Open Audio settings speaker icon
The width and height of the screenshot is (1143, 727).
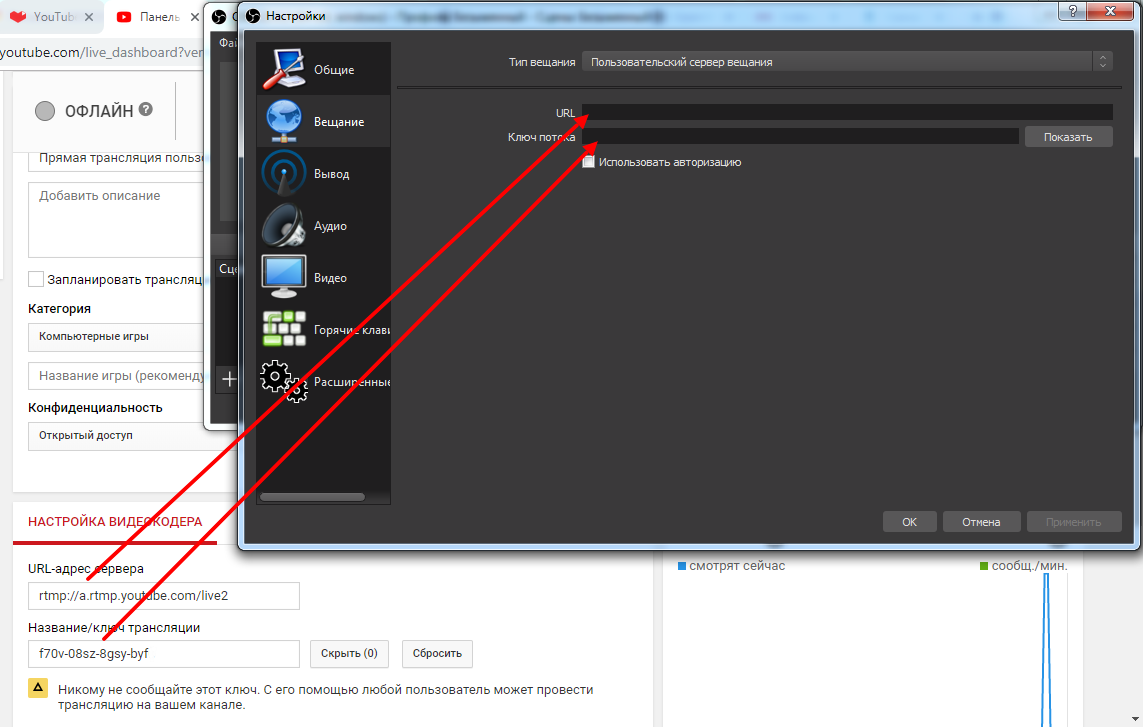coord(283,226)
